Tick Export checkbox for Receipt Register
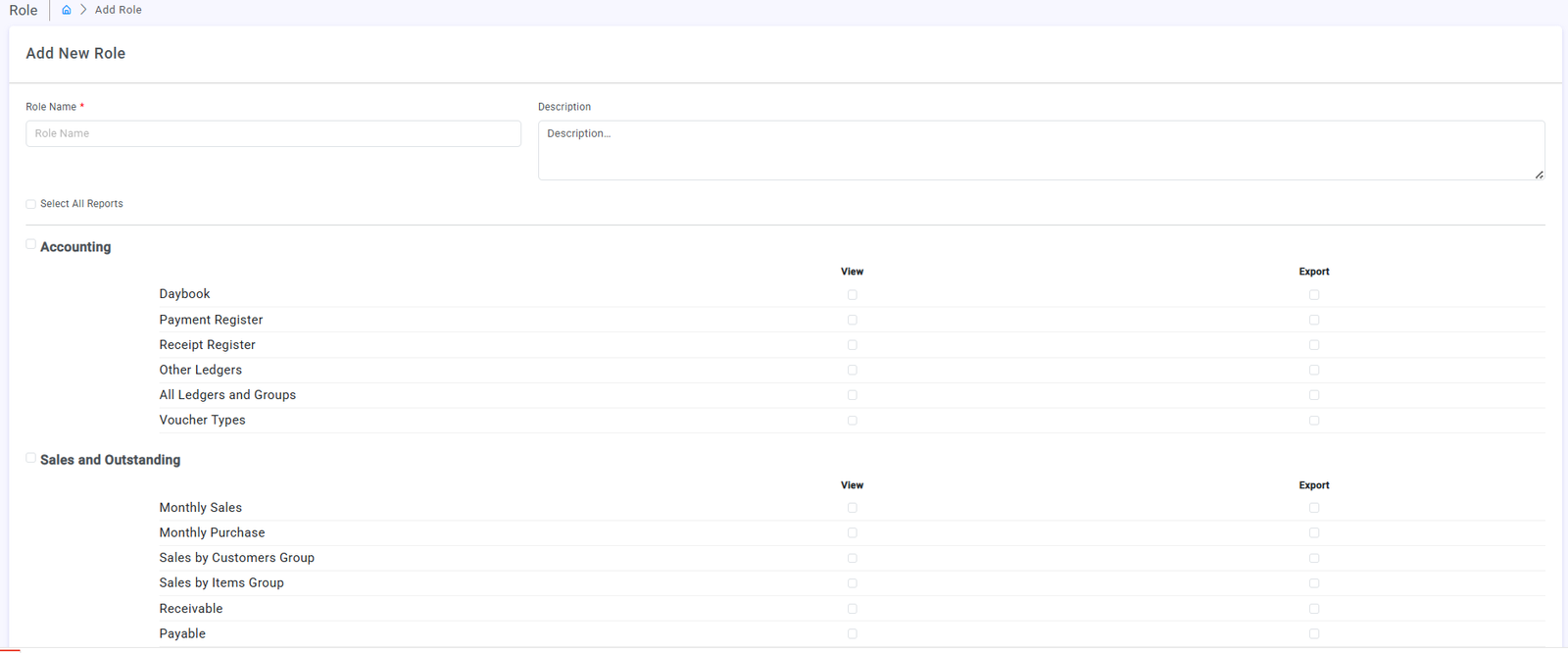The width and height of the screenshot is (1568, 653). point(1314,345)
